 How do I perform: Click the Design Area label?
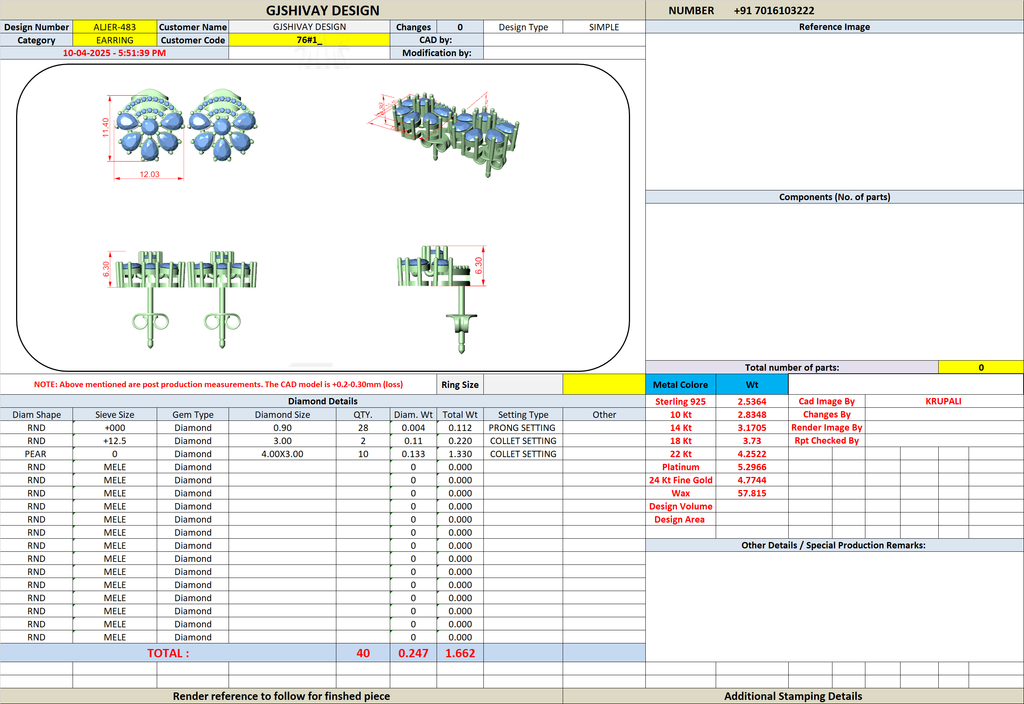tap(680, 519)
